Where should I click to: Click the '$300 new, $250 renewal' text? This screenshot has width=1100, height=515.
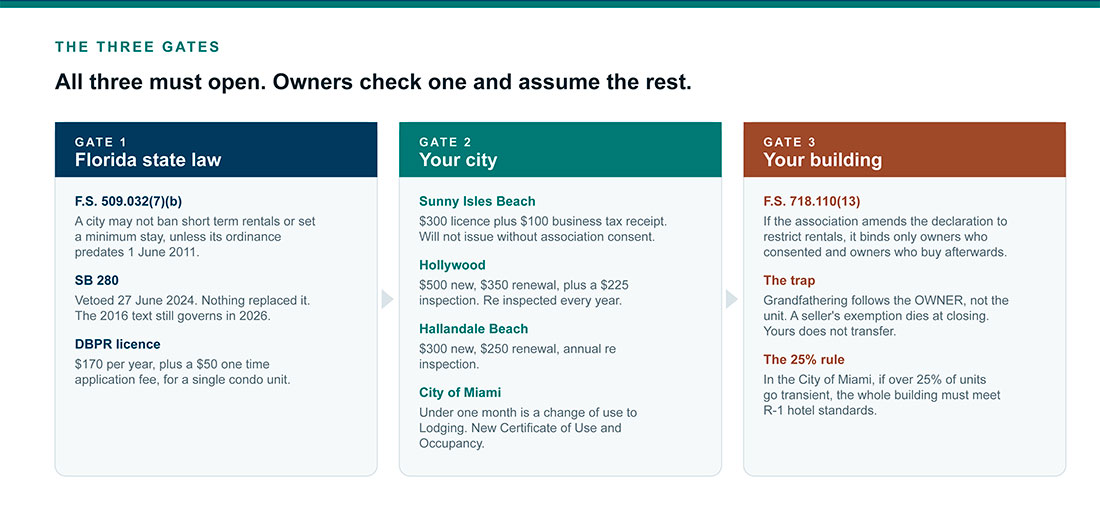[518, 356]
